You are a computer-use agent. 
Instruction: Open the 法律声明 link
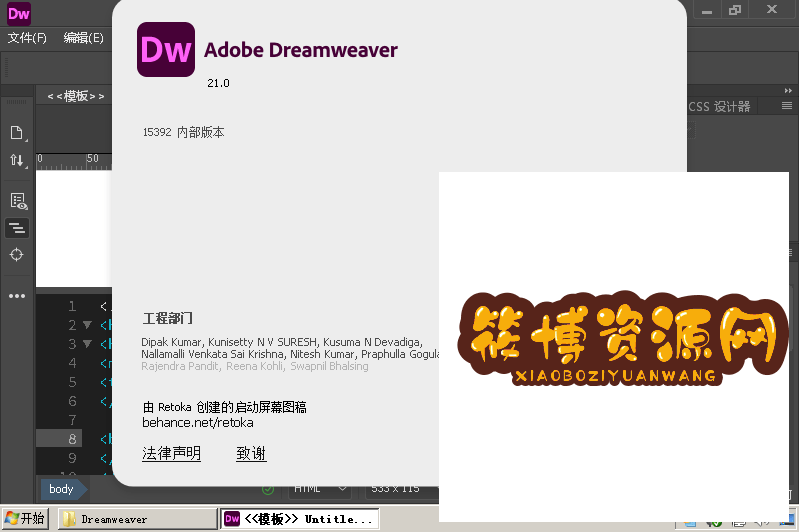(171, 453)
